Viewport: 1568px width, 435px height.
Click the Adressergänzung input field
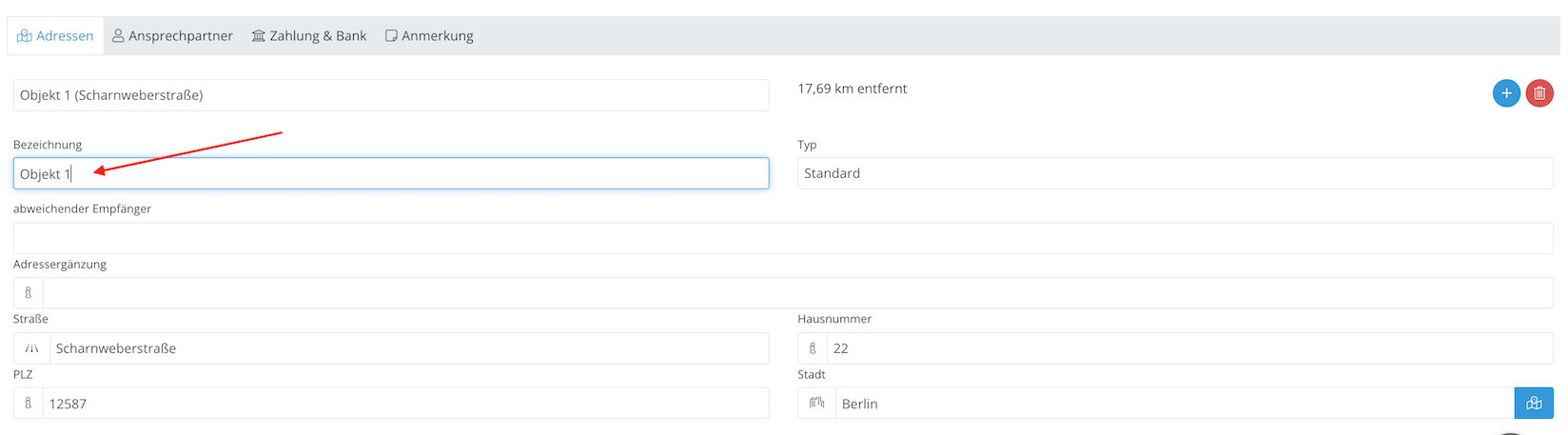click(x=797, y=293)
